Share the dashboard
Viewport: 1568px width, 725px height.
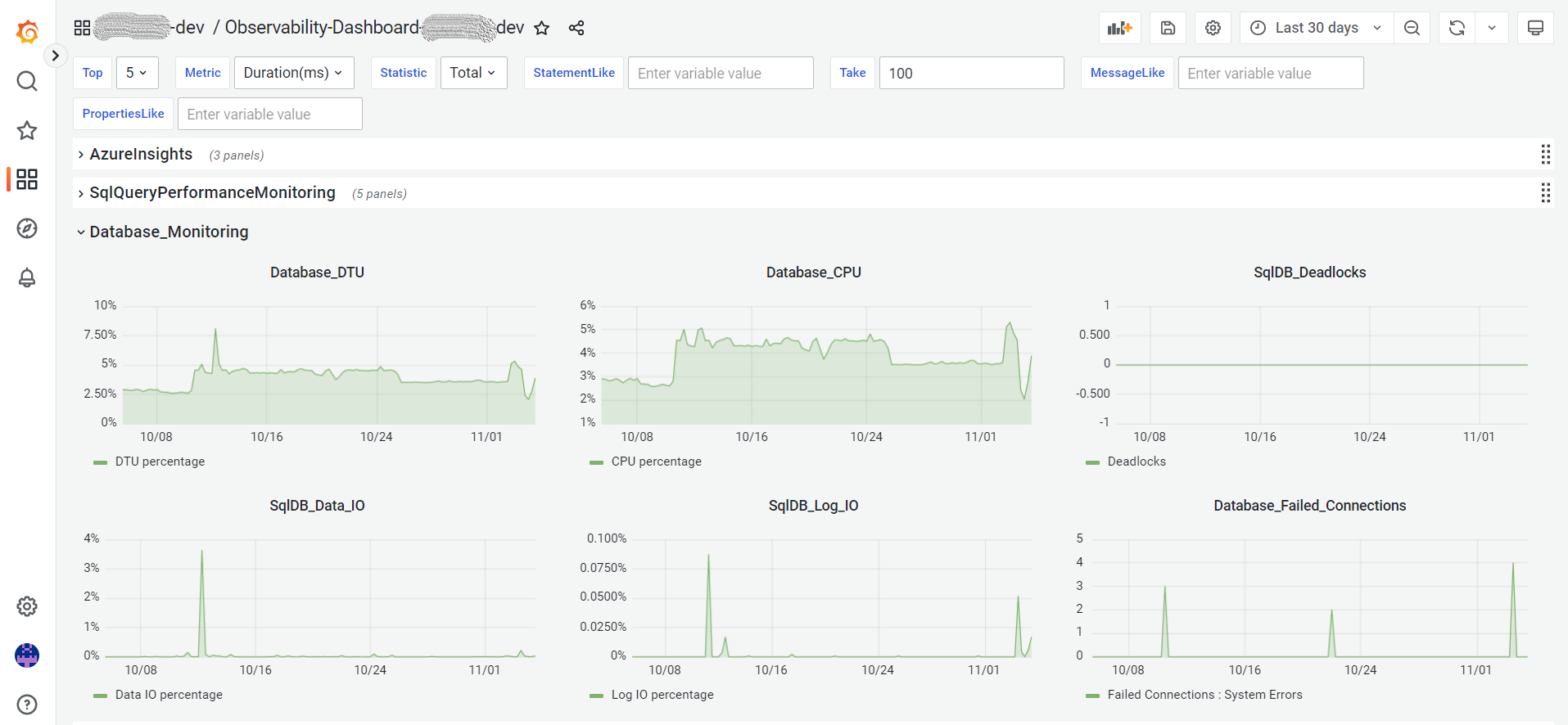click(576, 28)
